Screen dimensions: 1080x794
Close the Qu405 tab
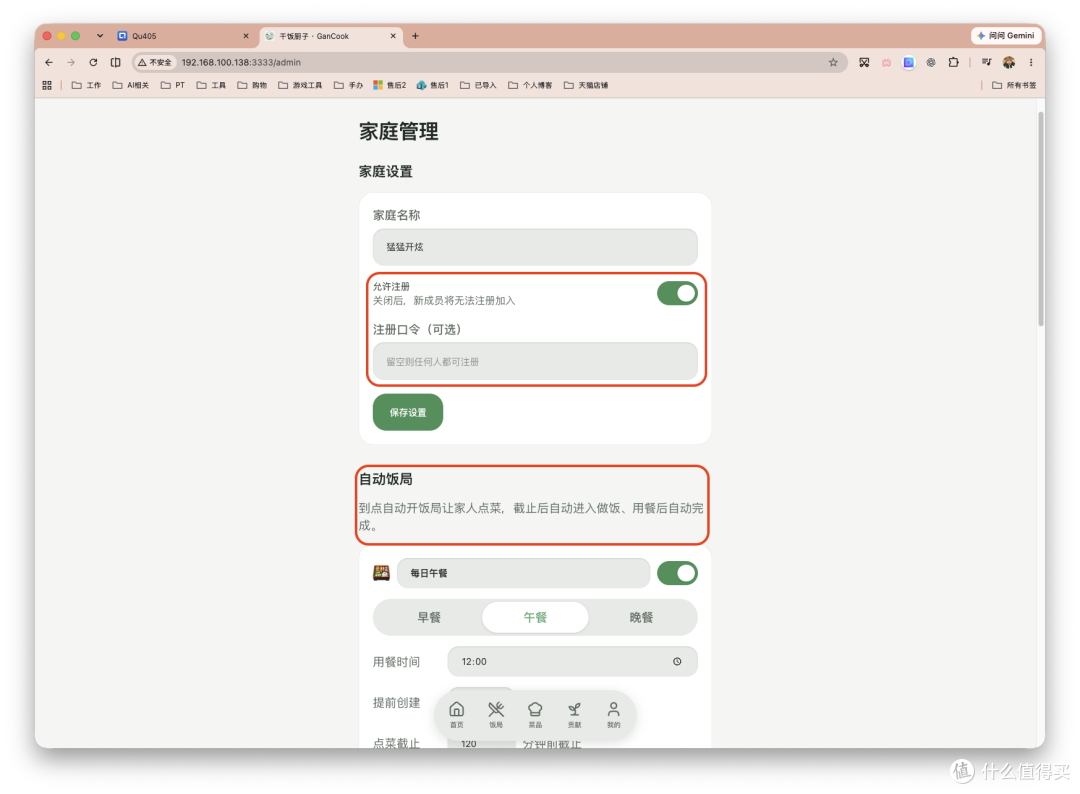(246, 36)
